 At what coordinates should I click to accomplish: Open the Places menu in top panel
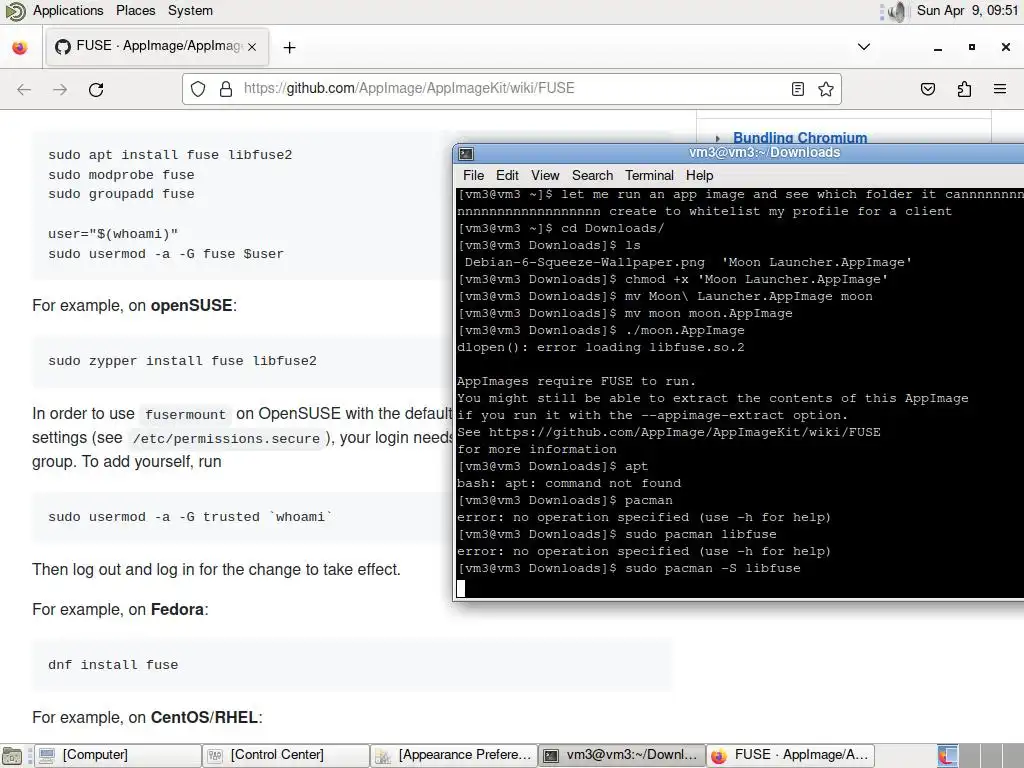click(x=135, y=10)
